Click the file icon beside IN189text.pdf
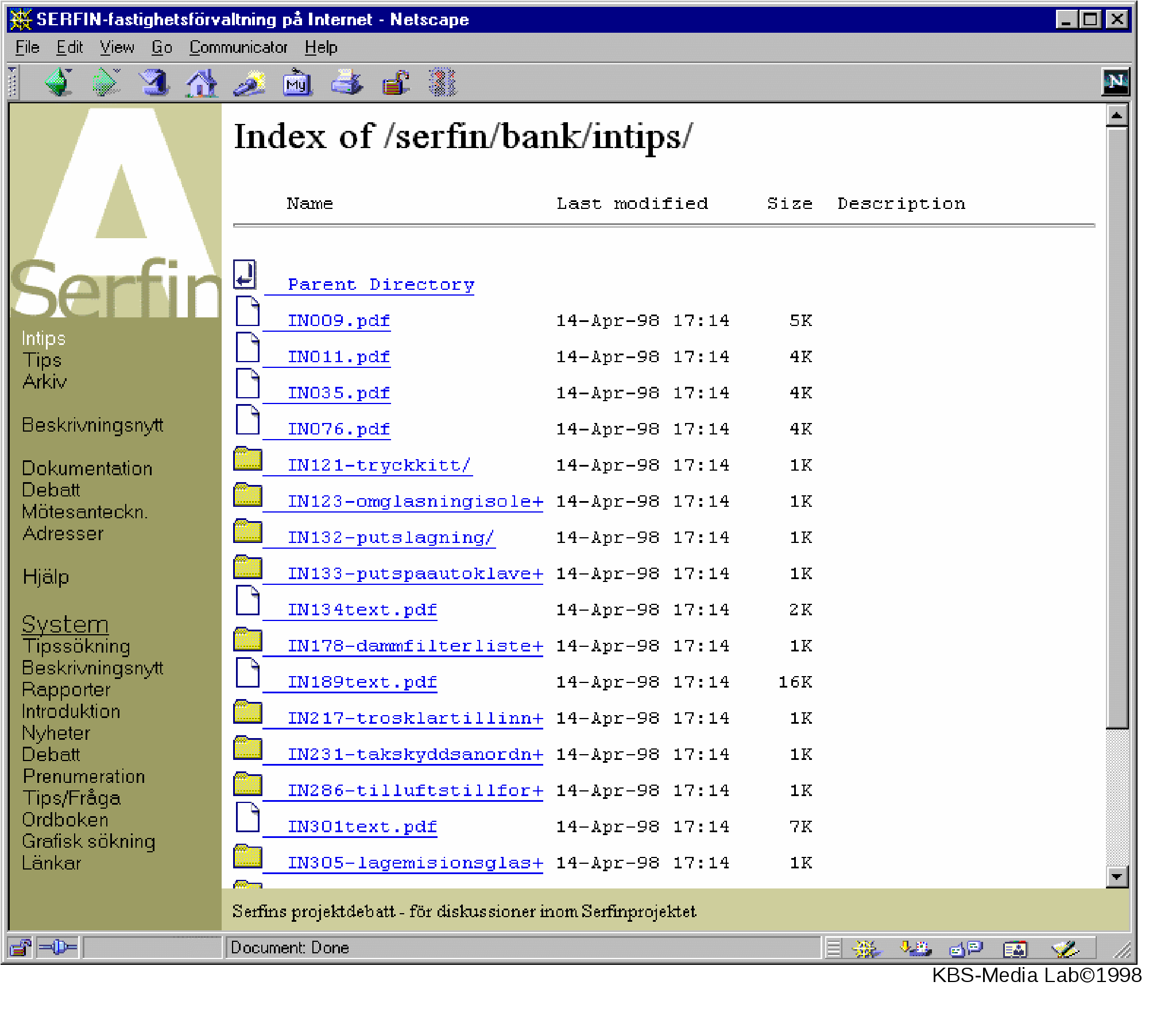Viewport: 1176px width, 1009px height. (247, 673)
